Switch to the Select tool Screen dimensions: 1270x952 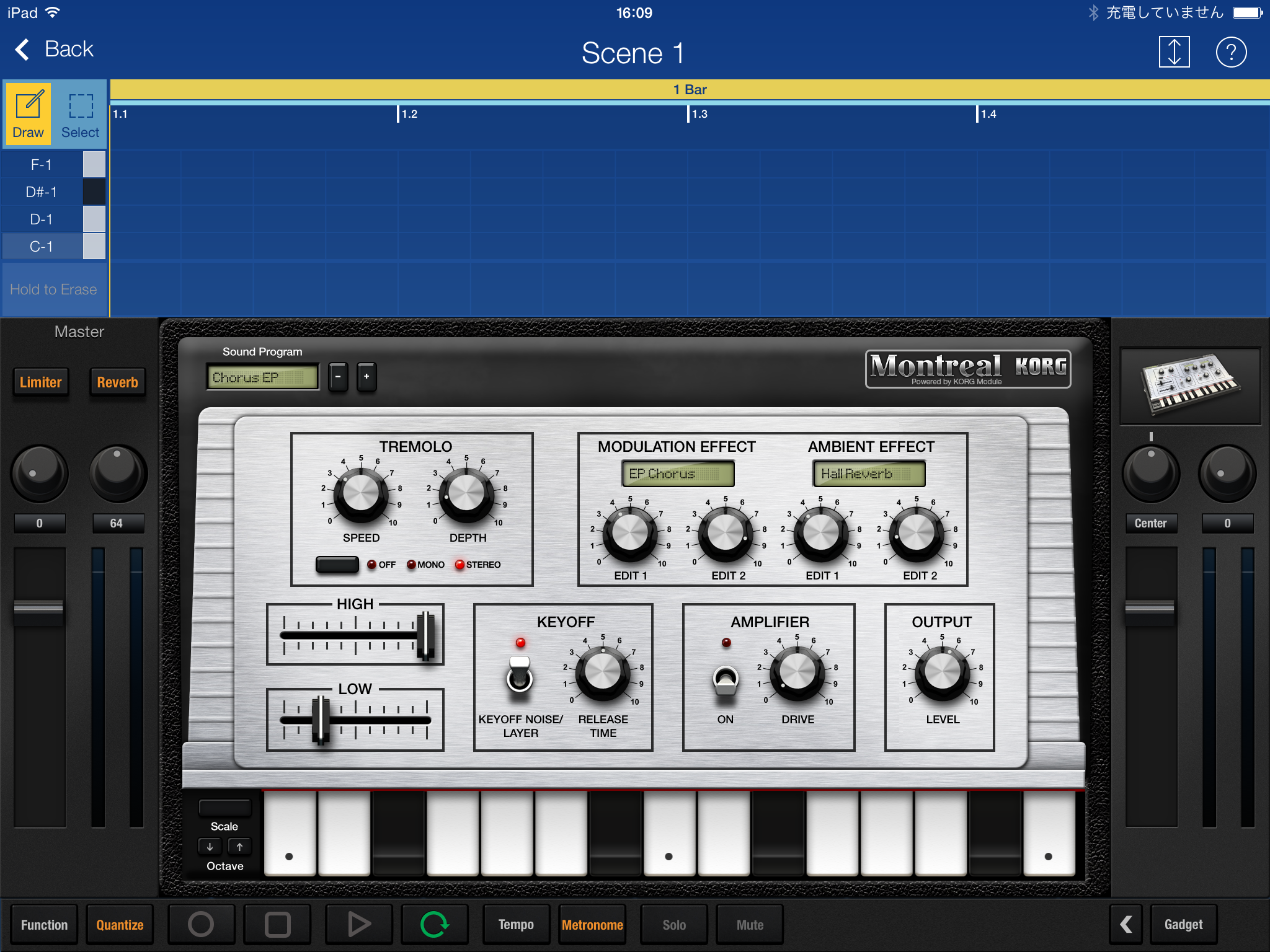pos(81,113)
